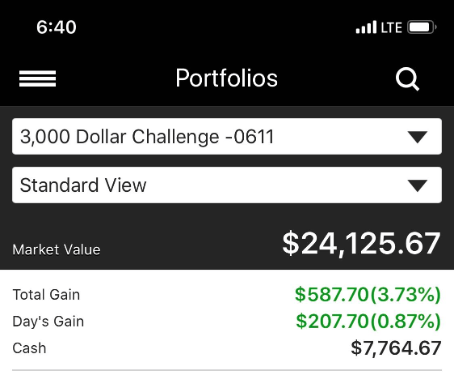Image resolution: width=455 pixels, height=379 pixels.
Task: Tap the $24,125.67 market value amount
Action: (361, 244)
